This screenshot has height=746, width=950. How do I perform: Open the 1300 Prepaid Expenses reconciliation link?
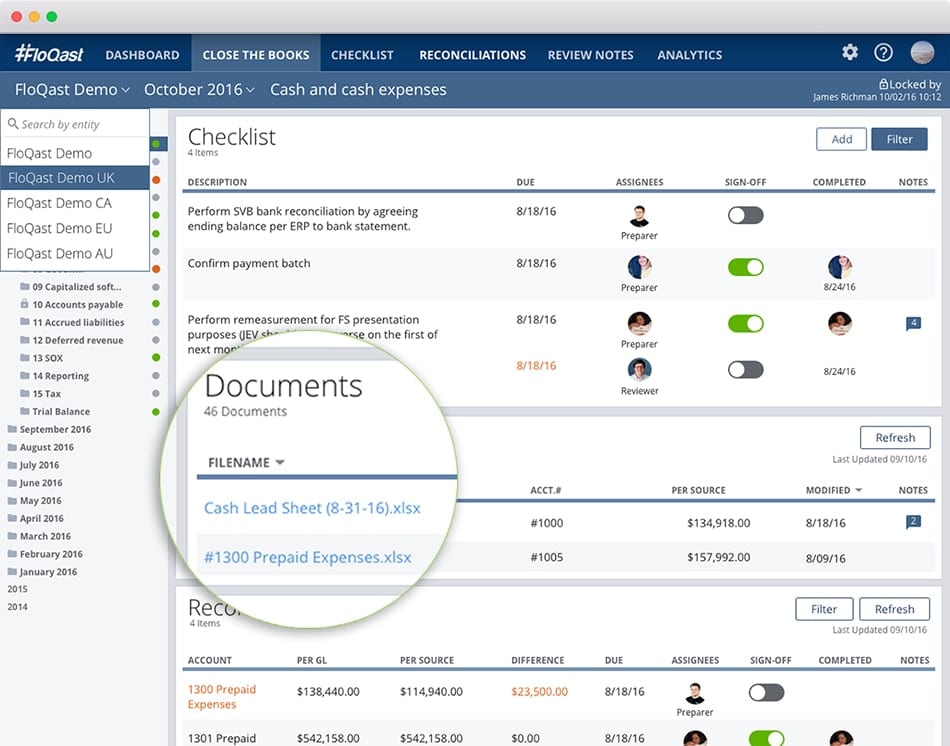point(222,696)
